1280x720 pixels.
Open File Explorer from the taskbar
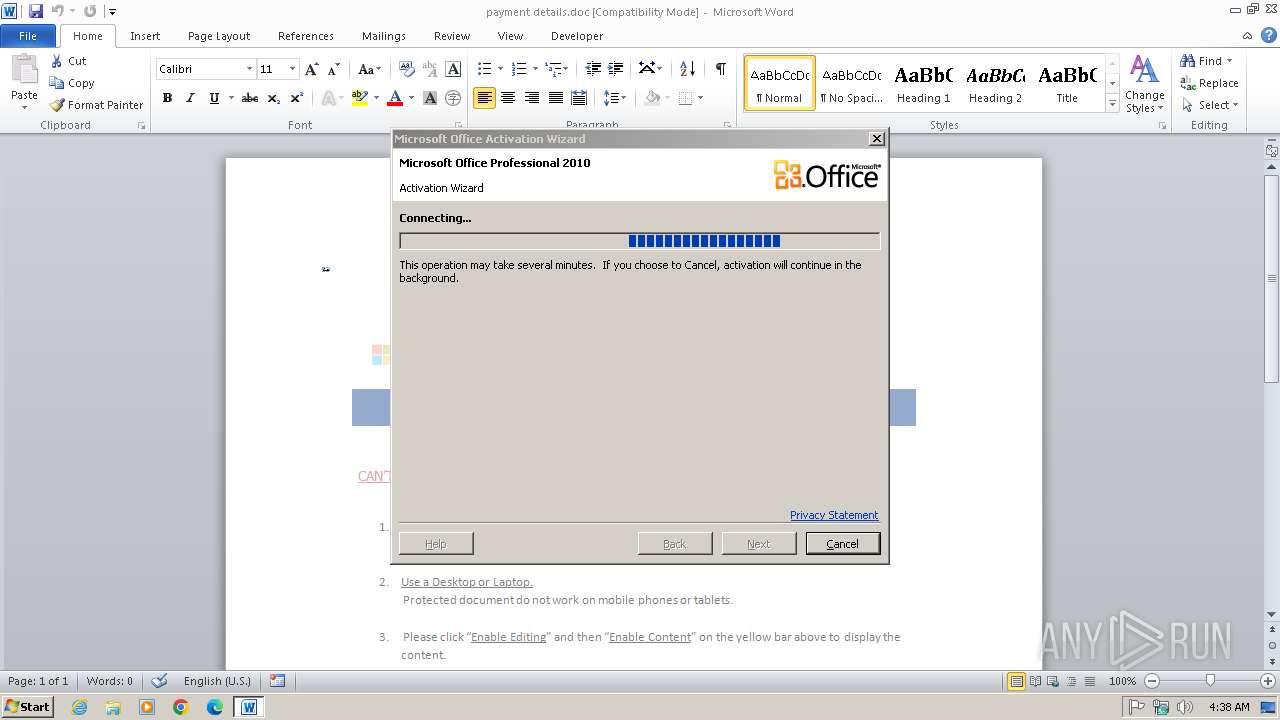(113, 707)
